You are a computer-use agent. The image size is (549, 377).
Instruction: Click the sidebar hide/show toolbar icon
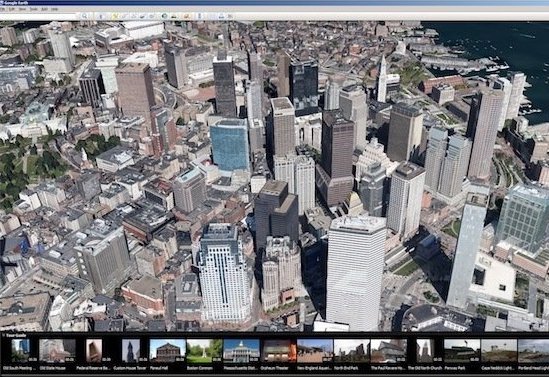101,16
